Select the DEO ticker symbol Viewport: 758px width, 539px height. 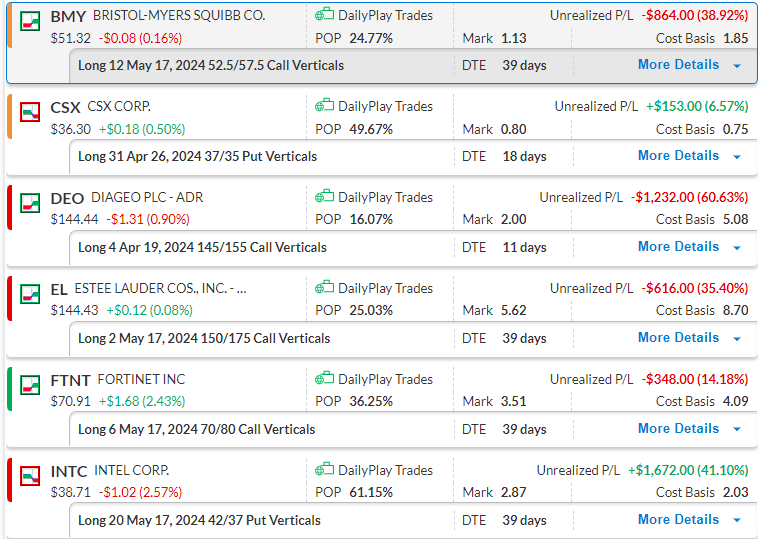coord(67,198)
